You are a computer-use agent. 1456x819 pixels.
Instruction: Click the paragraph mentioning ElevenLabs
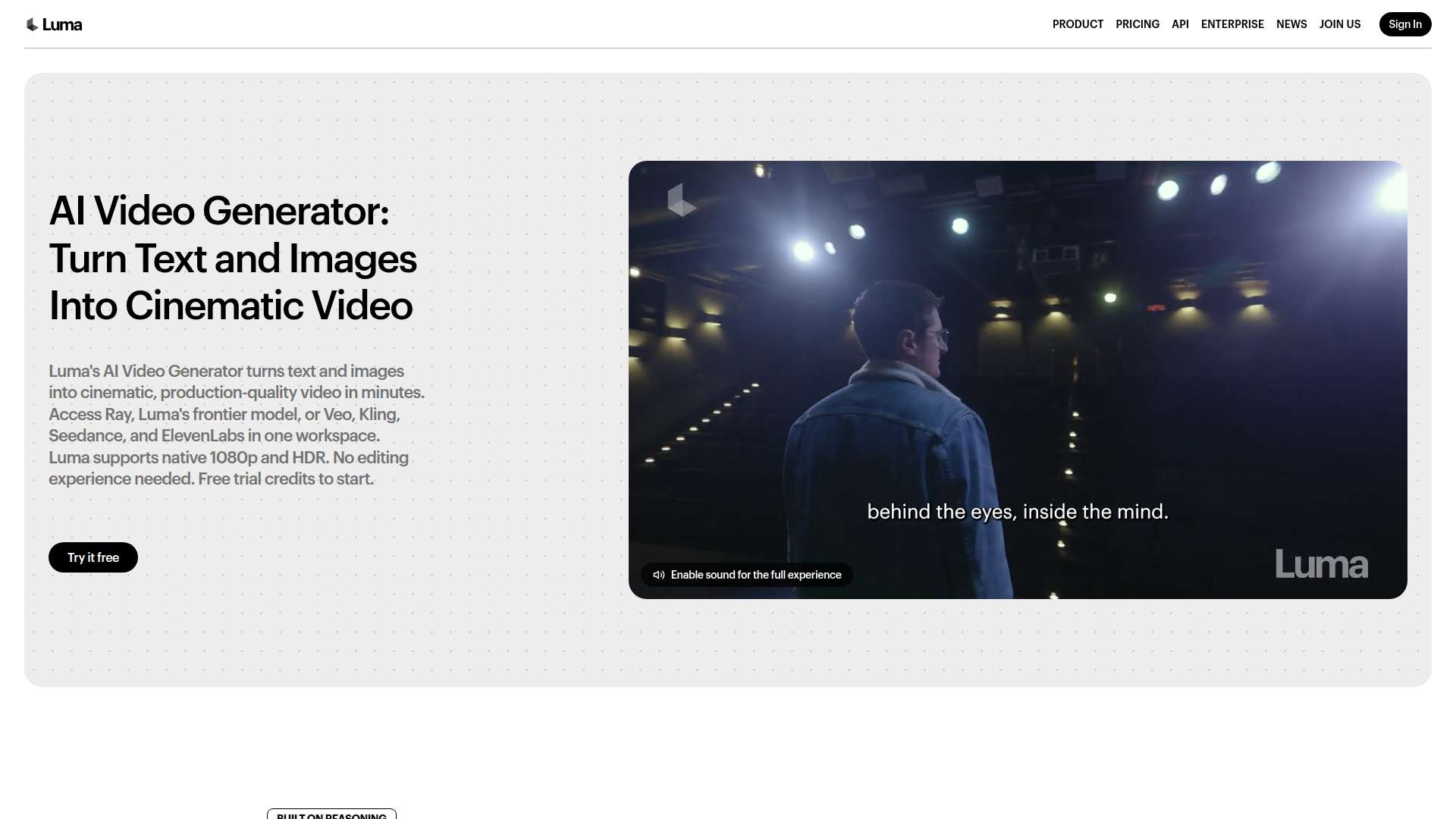pos(237,425)
